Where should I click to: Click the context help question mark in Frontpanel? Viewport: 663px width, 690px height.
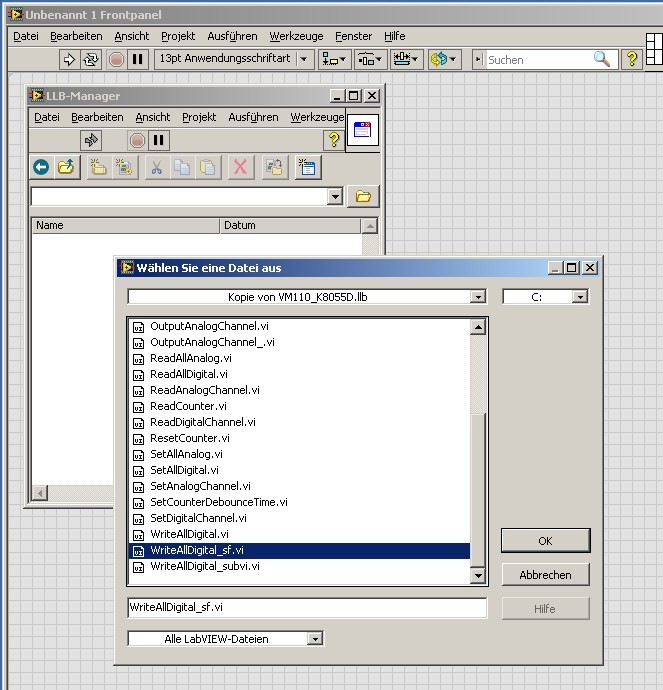point(632,59)
